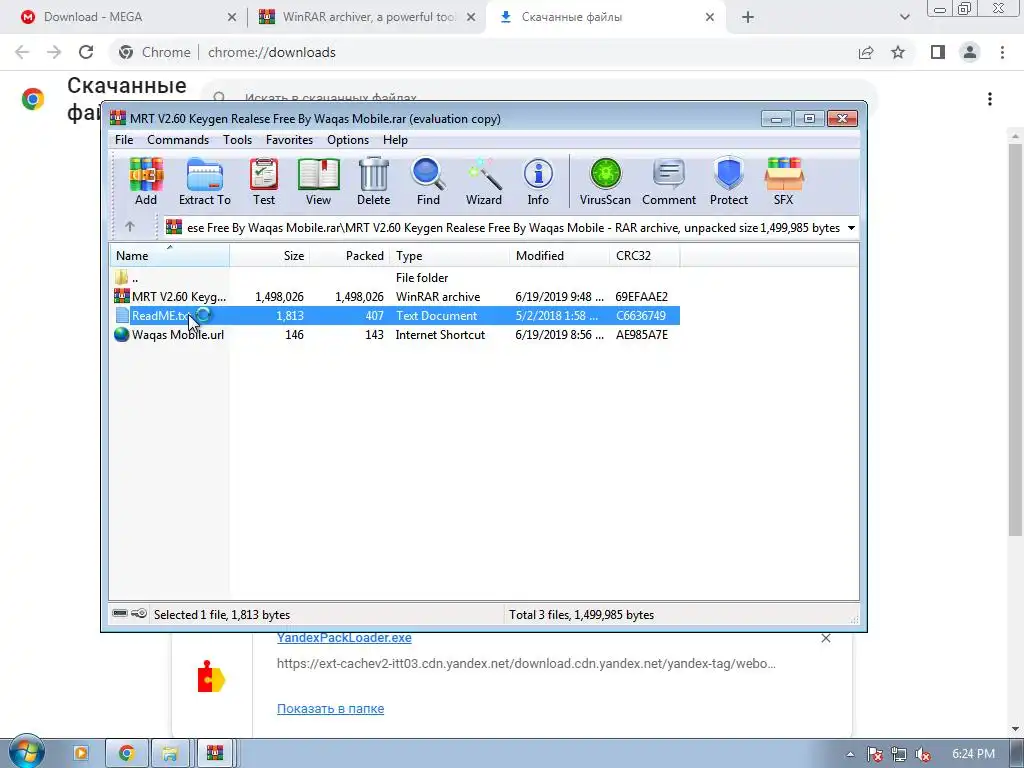Show hidden tray icons arrow
1024x768 pixels.
(850, 755)
